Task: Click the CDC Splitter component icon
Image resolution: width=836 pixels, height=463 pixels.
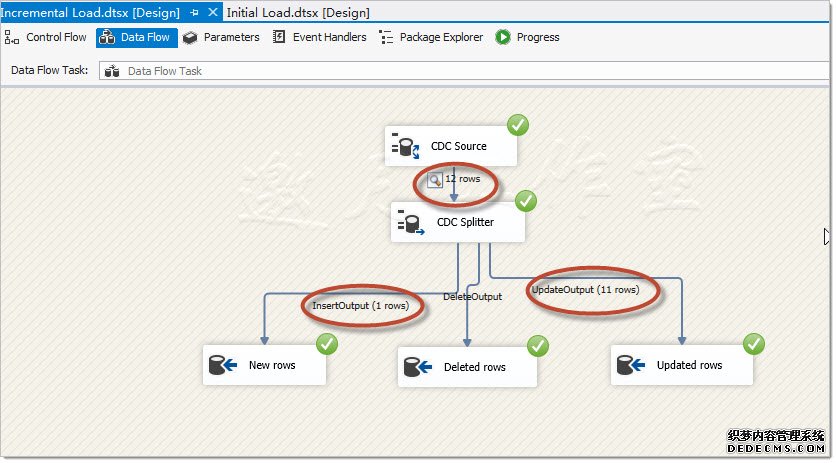Action: [408, 222]
